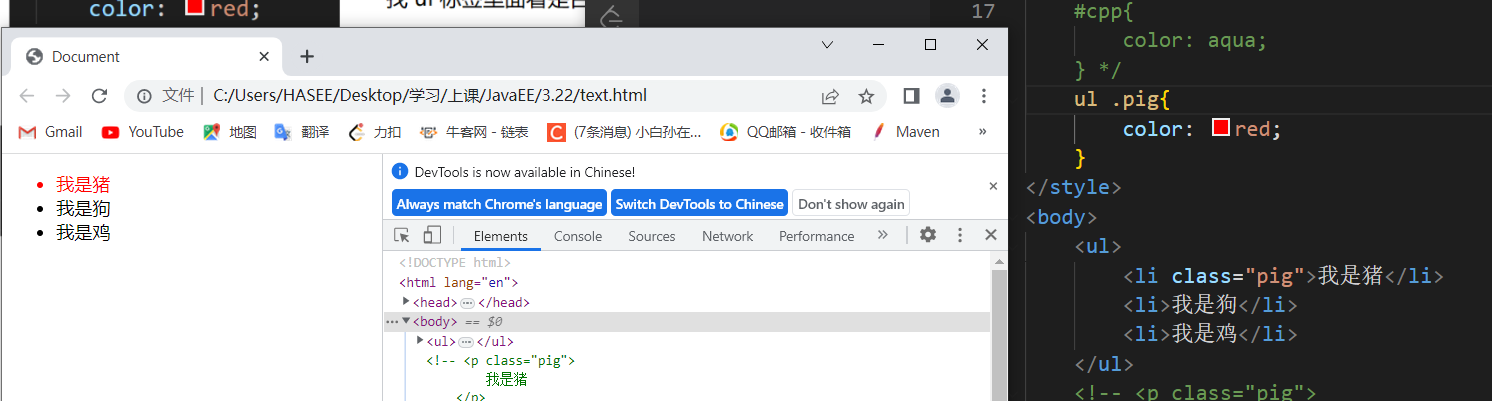Expand the head element node

(x=407, y=302)
